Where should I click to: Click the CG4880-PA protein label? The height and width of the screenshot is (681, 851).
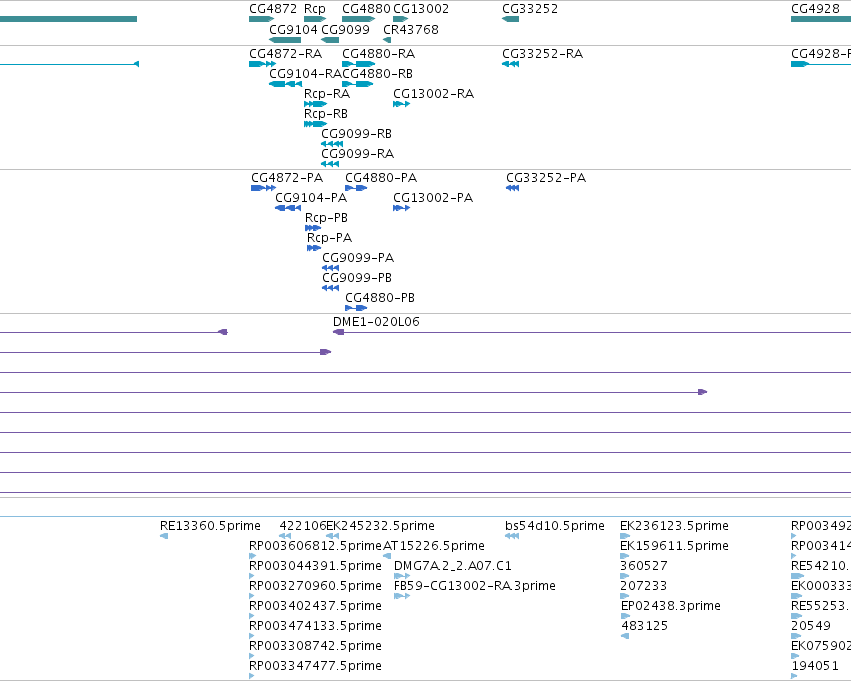pyautogui.click(x=381, y=178)
